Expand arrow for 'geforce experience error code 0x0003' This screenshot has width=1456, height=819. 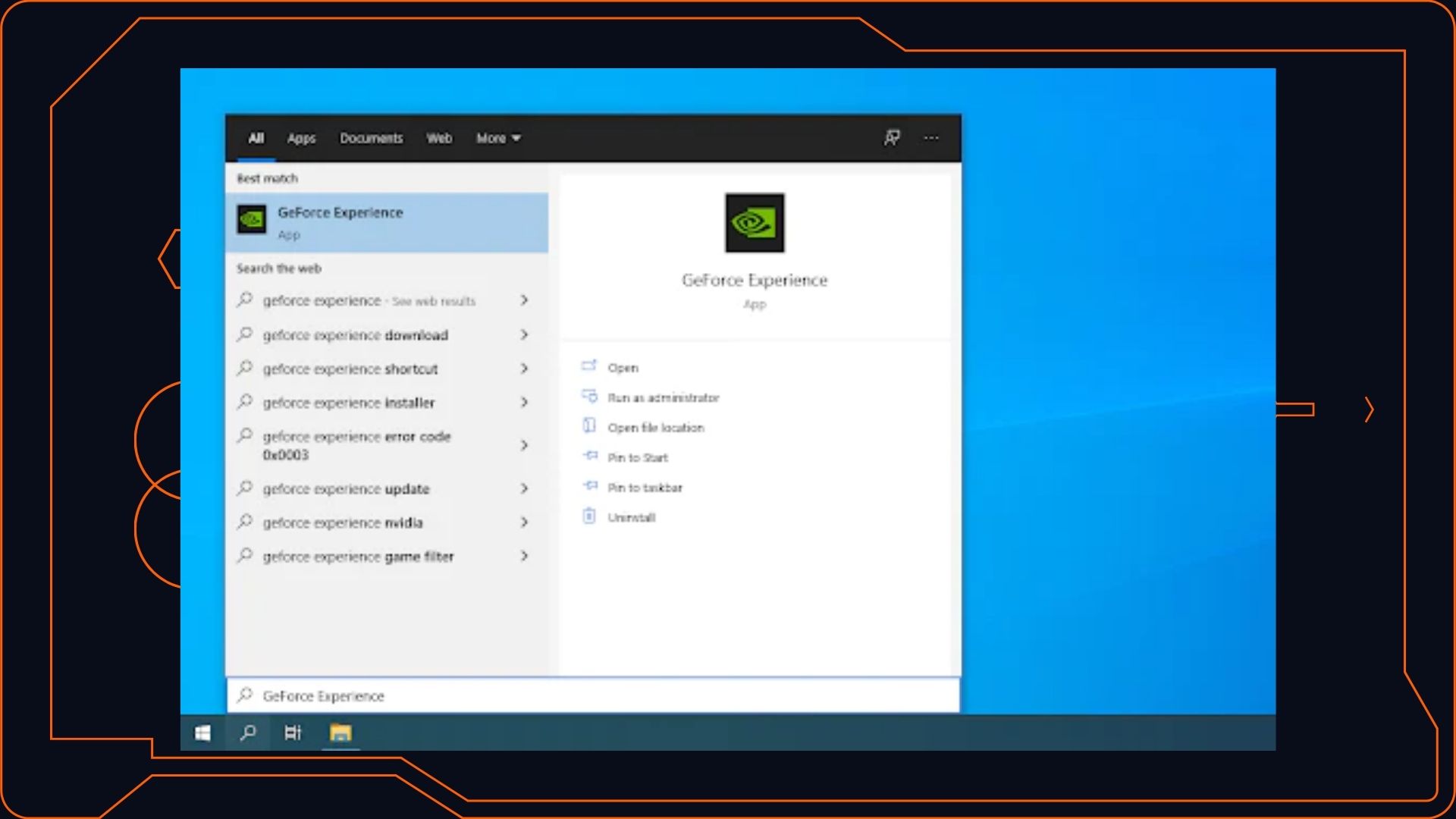tap(524, 445)
